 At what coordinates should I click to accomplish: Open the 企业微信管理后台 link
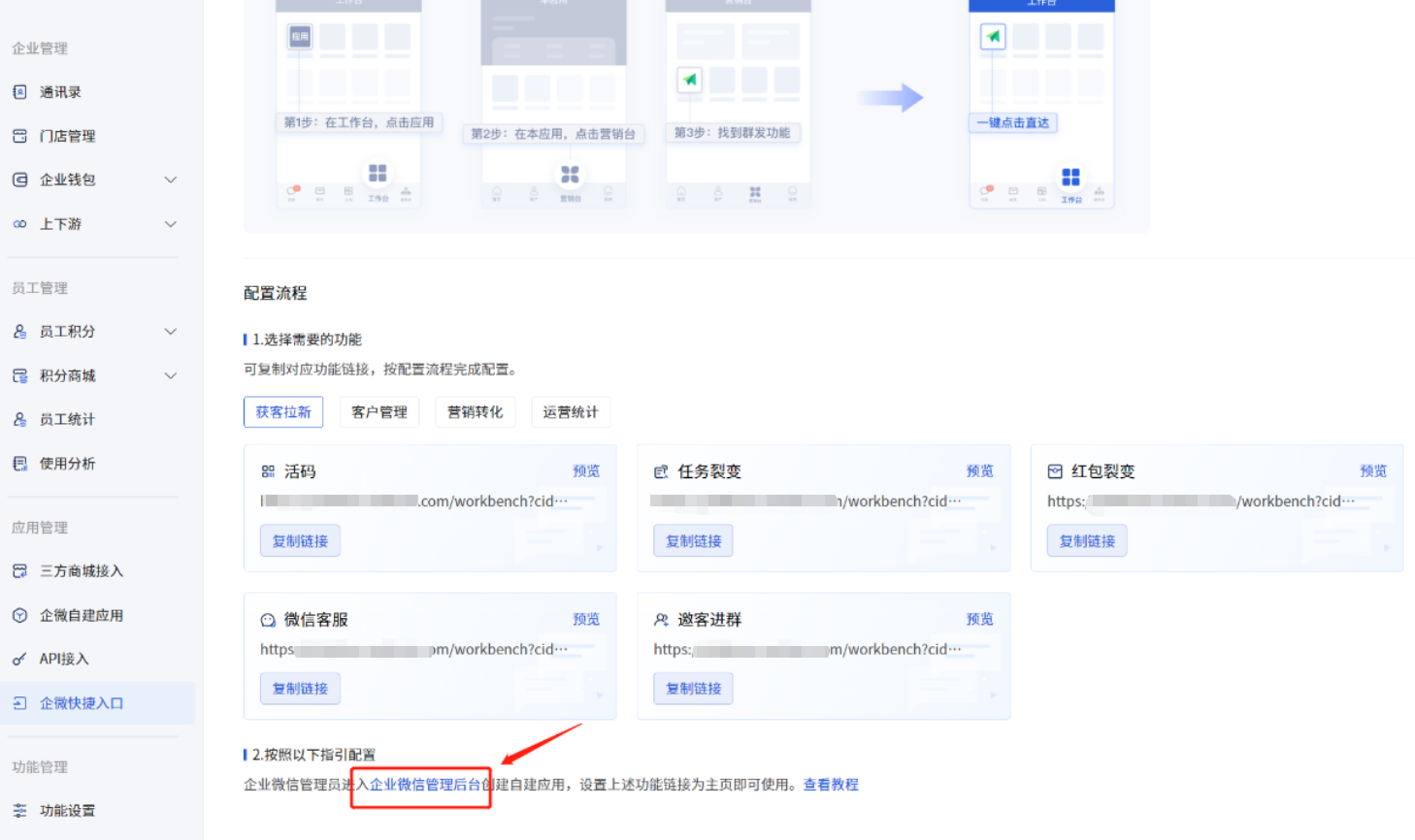pyautogui.click(x=426, y=785)
